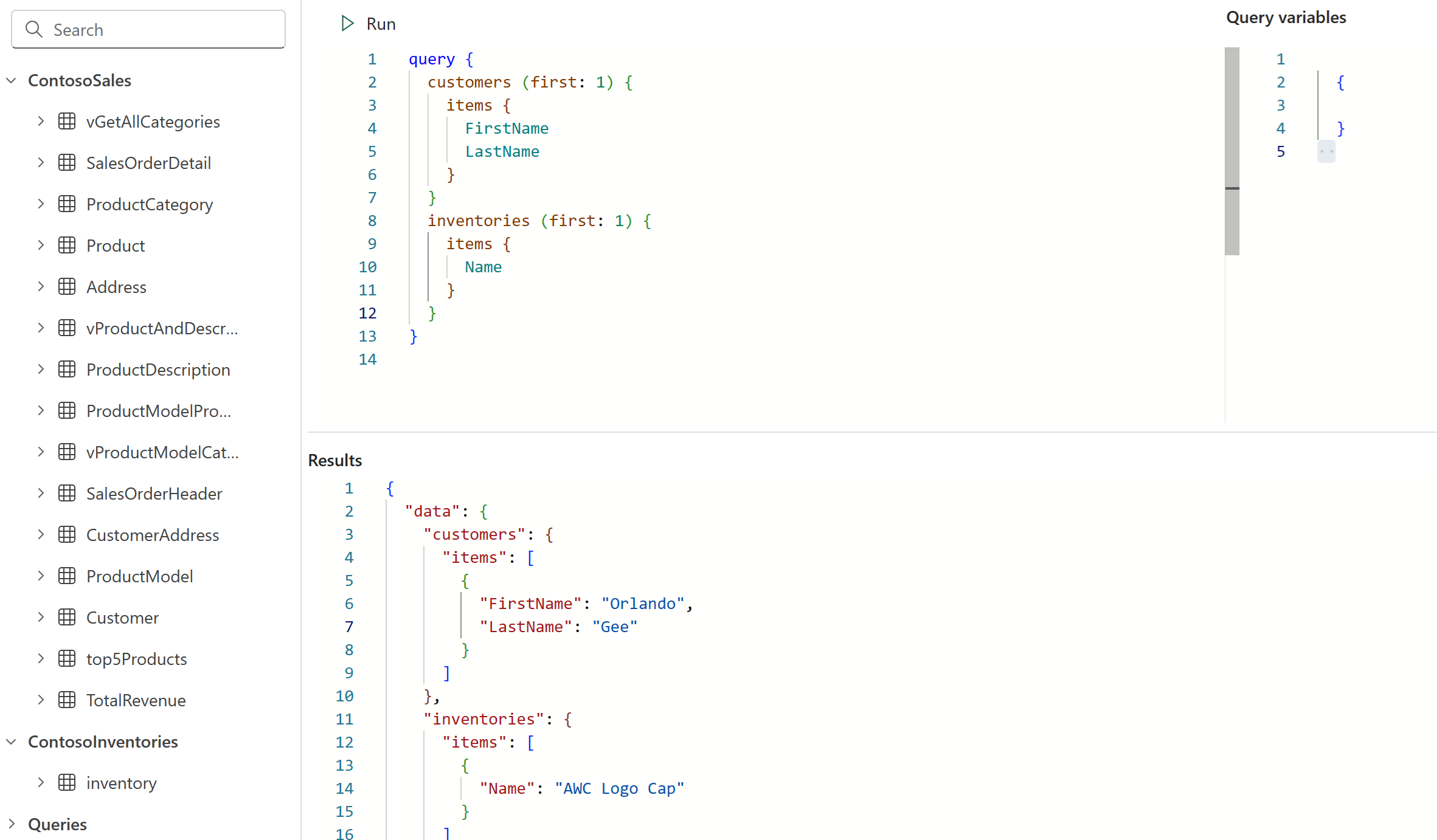
Task: Select the CustomerAddress tree item
Action: 153,535
